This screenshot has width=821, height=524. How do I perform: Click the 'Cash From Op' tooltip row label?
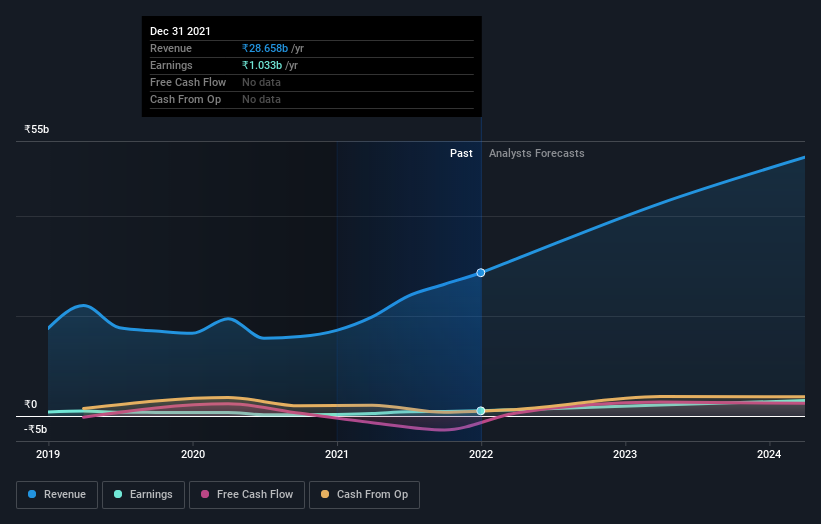185,99
